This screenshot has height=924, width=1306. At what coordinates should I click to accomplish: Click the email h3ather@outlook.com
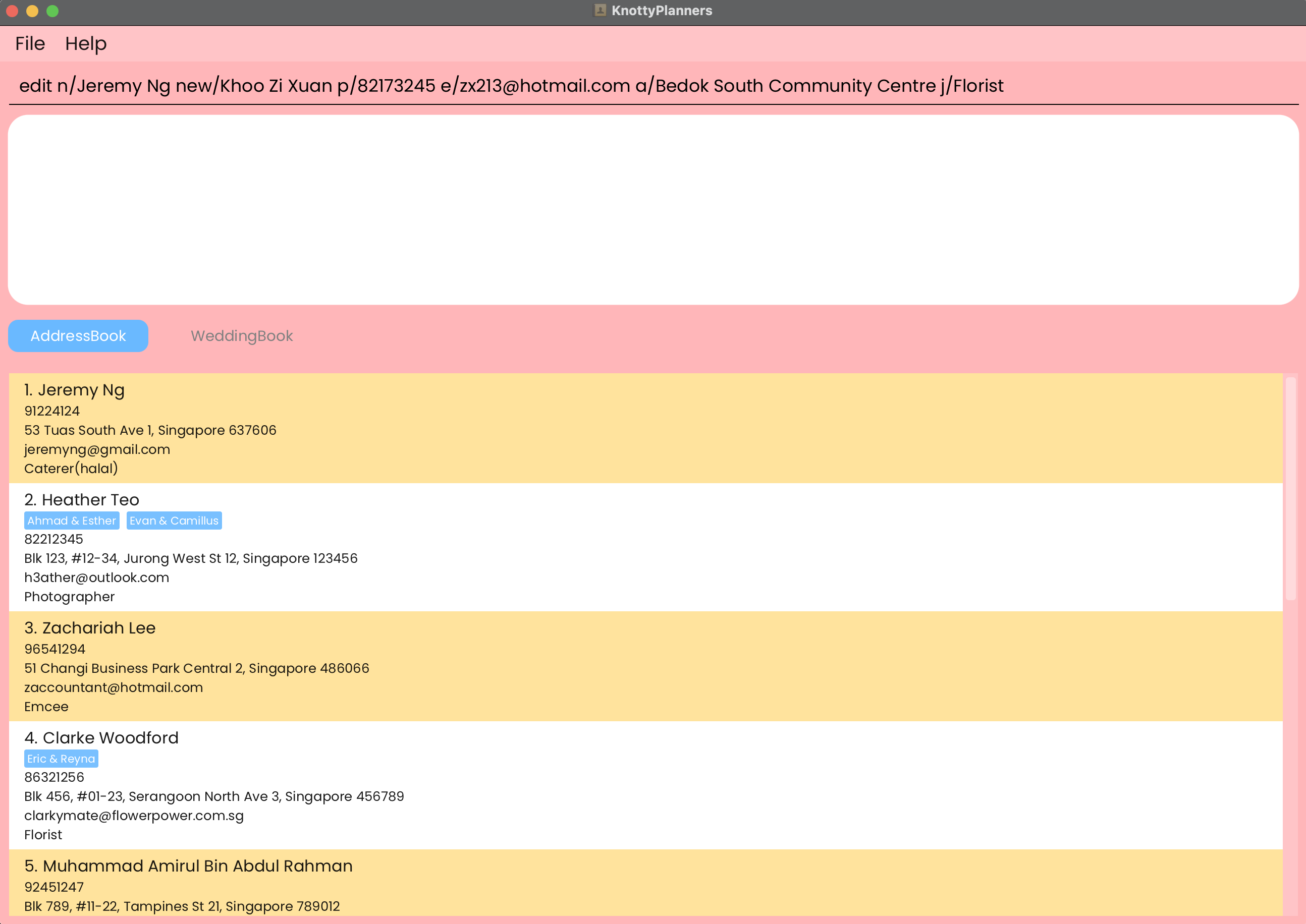pyautogui.click(x=97, y=577)
